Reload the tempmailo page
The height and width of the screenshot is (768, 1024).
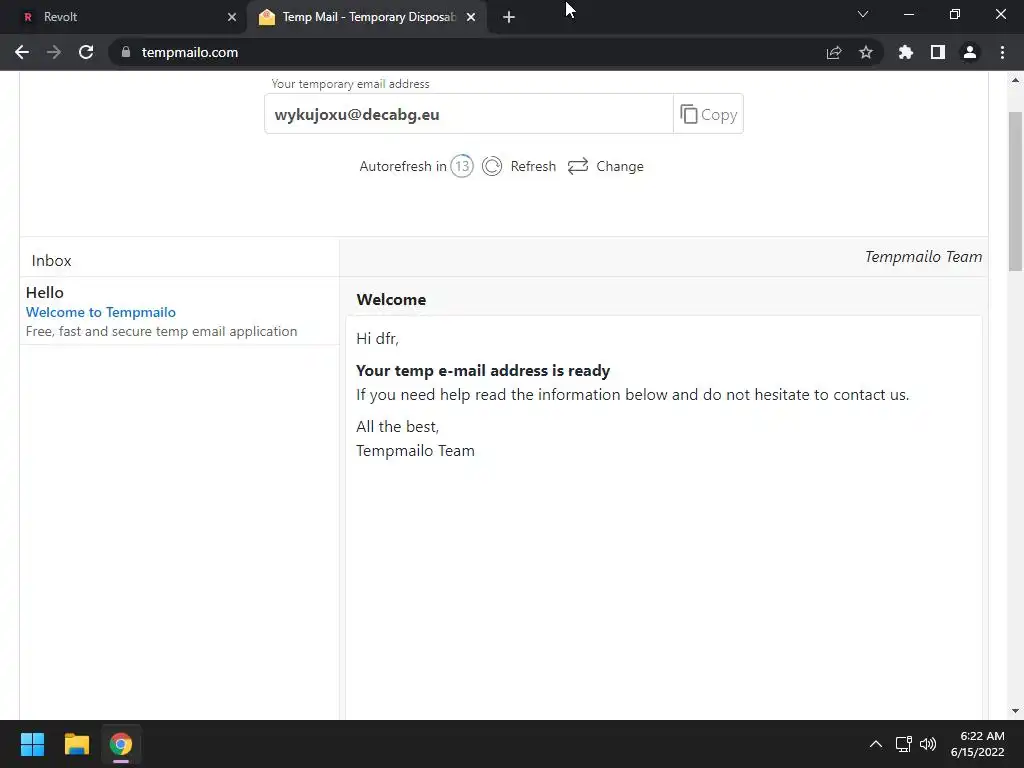coord(86,52)
